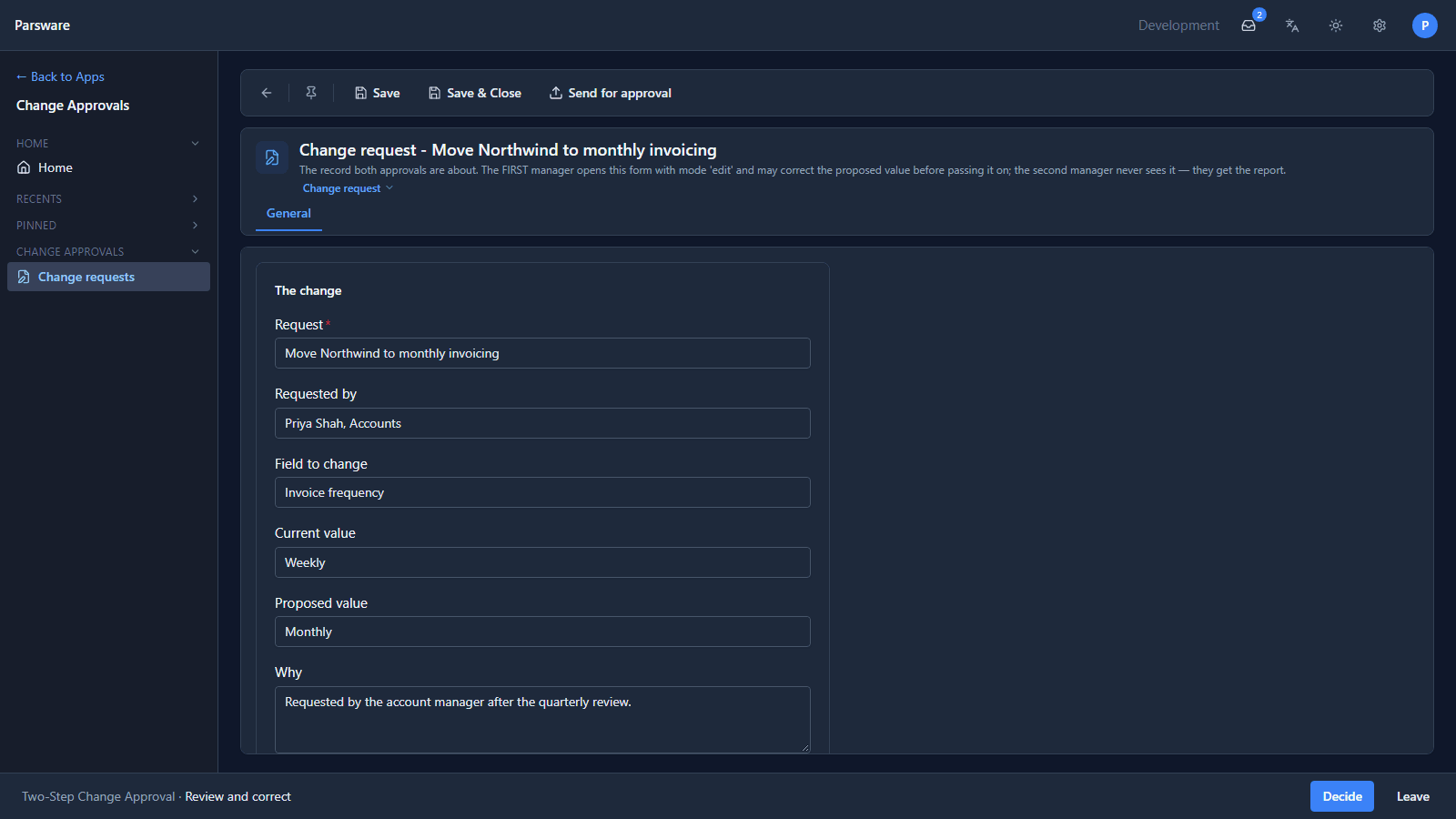This screenshot has width=1456, height=819.
Task: Click the change request document icon beside title
Action: (272, 157)
